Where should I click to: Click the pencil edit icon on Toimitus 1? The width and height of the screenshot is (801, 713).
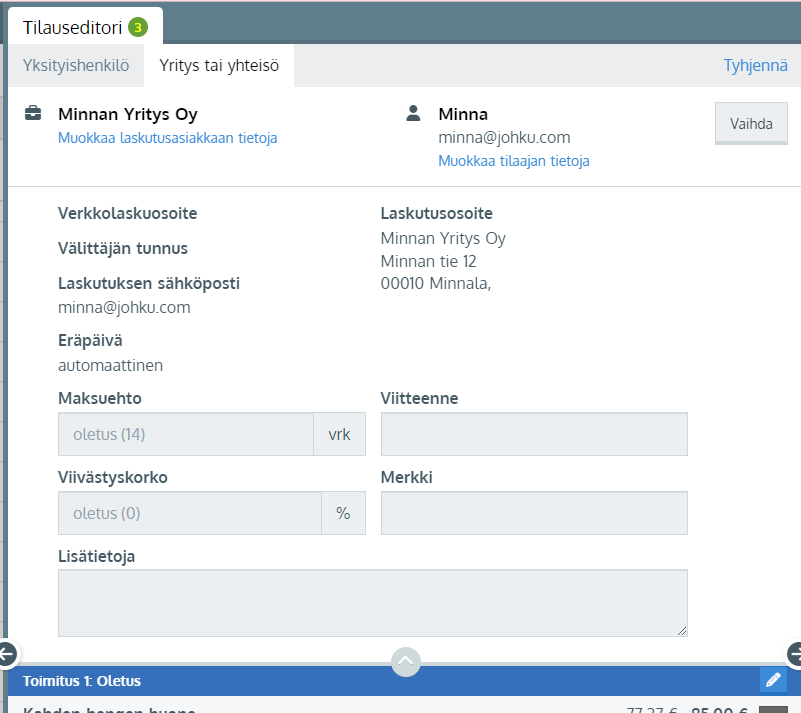(x=772, y=680)
